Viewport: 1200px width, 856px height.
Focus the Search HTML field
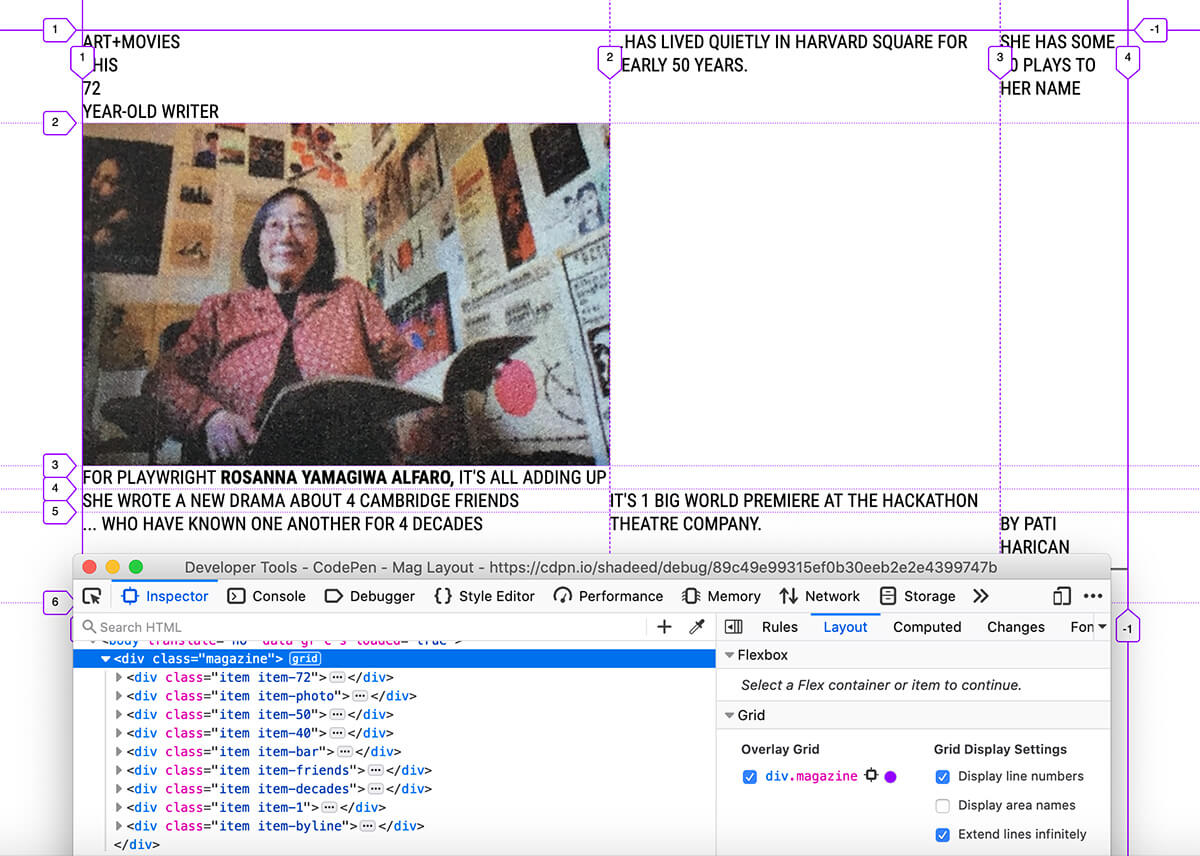(370, 627)
